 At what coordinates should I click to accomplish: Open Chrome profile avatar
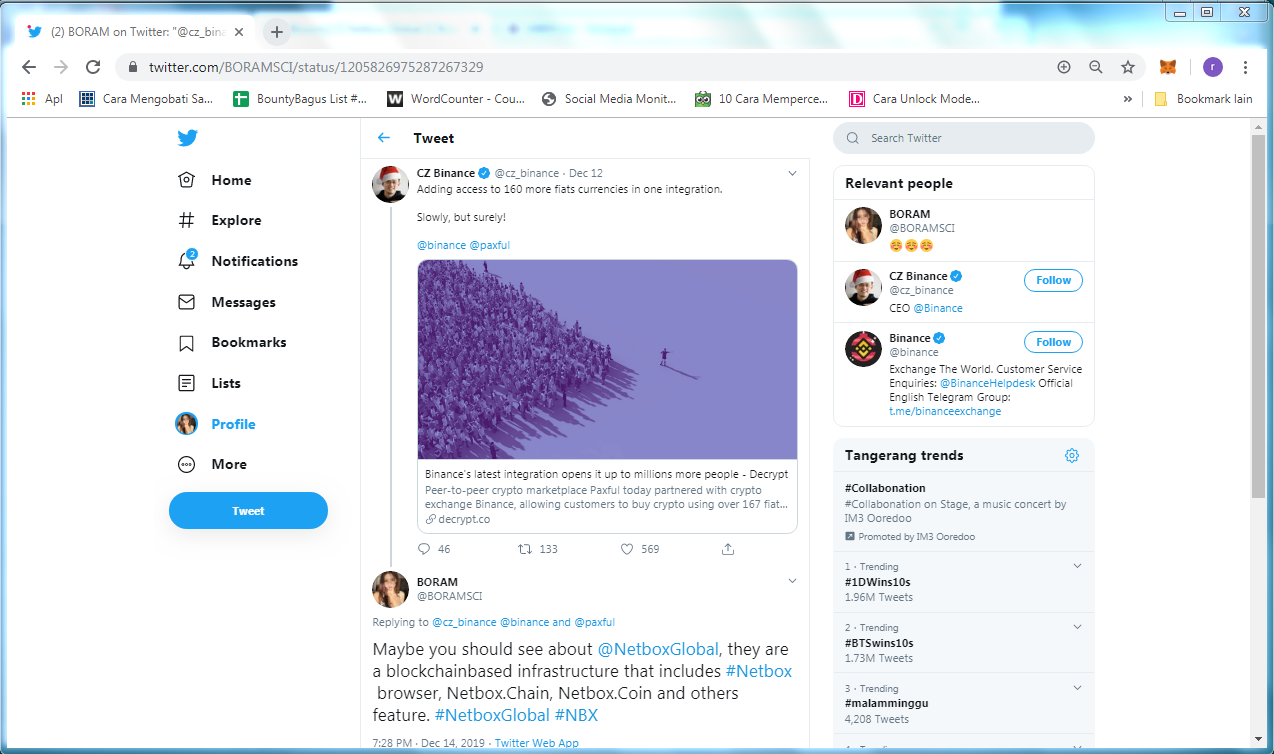[1212, 67]
